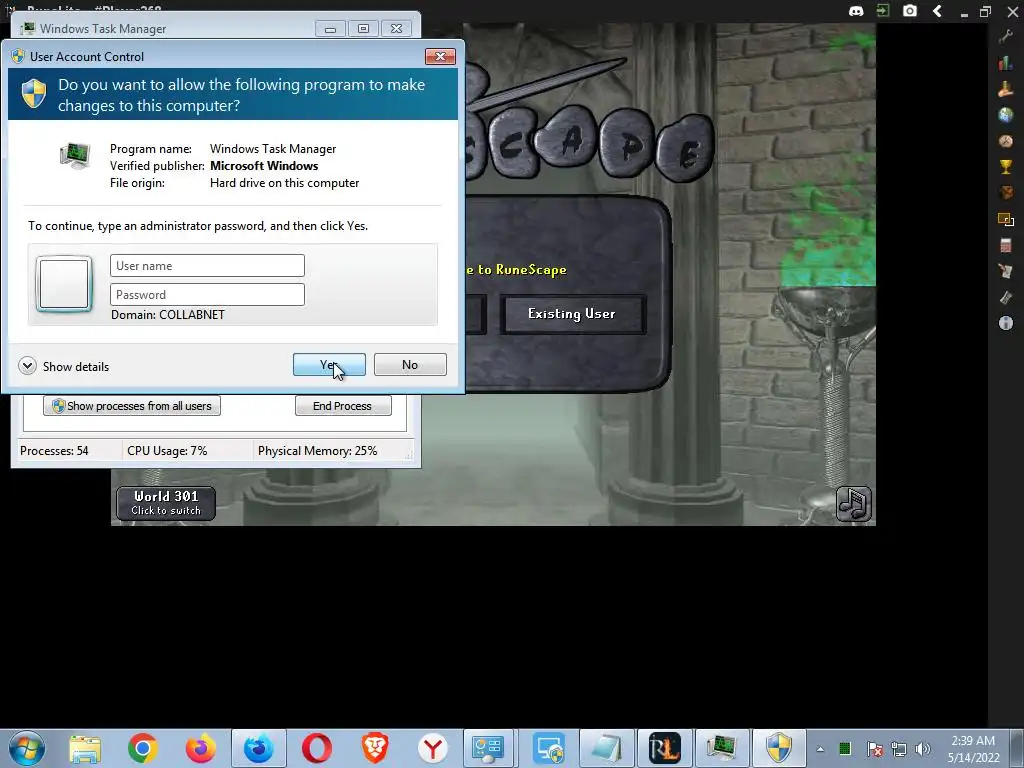The image size is (1024, 768).
Task: Collapse the sidebar with the left chevron
Action: click(x=937, y=11)
